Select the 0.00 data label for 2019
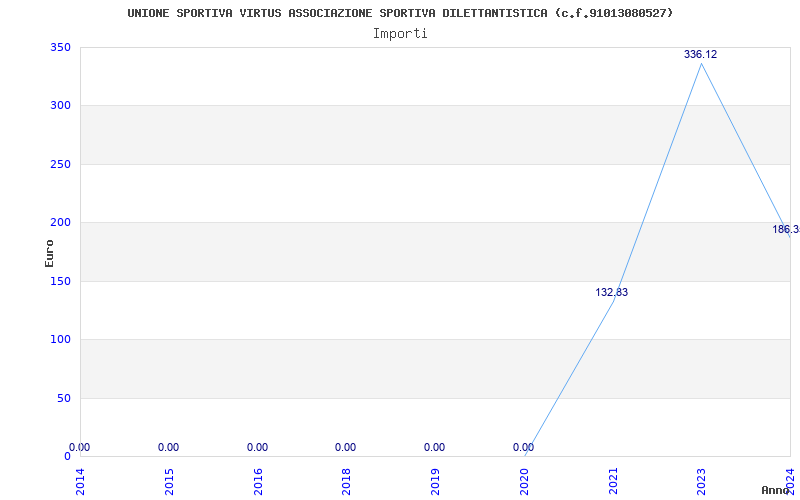Screen dimensions: 800x500 [434, 447]
